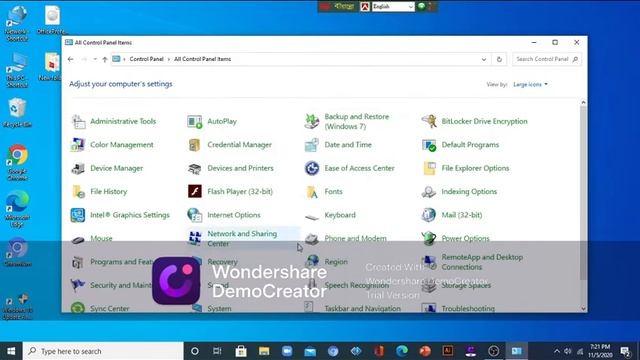Image resolution: width=640 pixels, height=360 pixels.
Task: Click the taskbar search box
Action: coord(103,351)
